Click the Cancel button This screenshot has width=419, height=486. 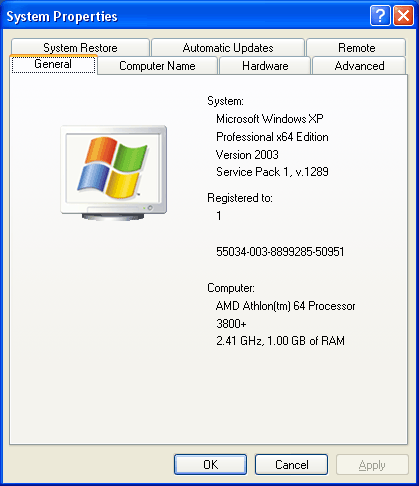click(291, 464)
